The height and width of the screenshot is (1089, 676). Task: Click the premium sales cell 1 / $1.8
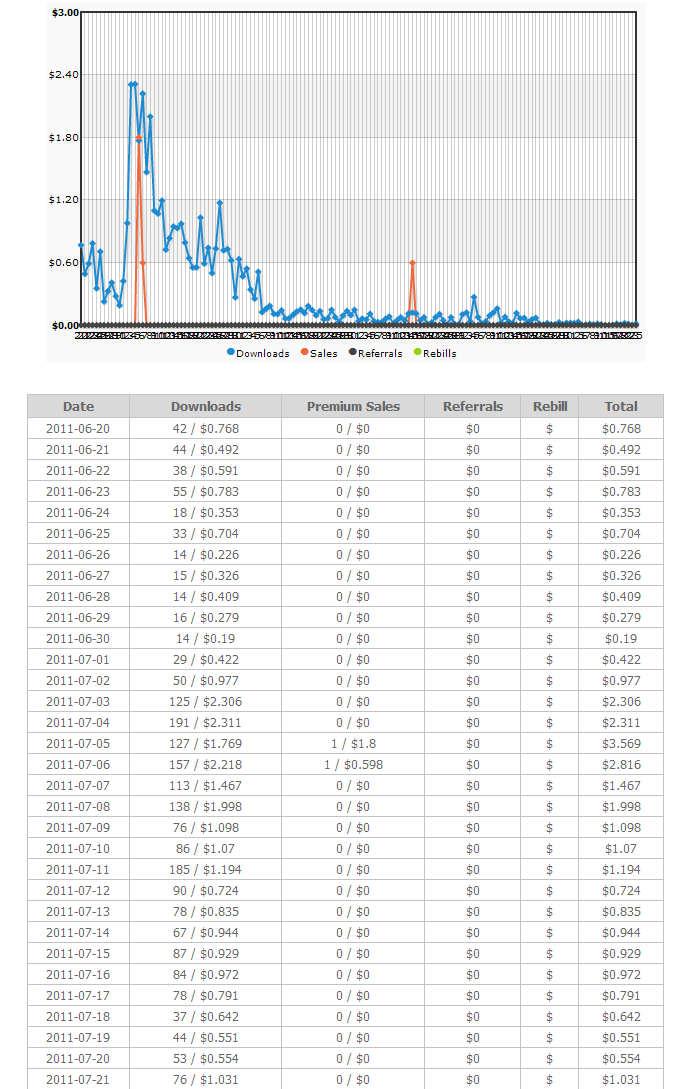tap(353, 743)
